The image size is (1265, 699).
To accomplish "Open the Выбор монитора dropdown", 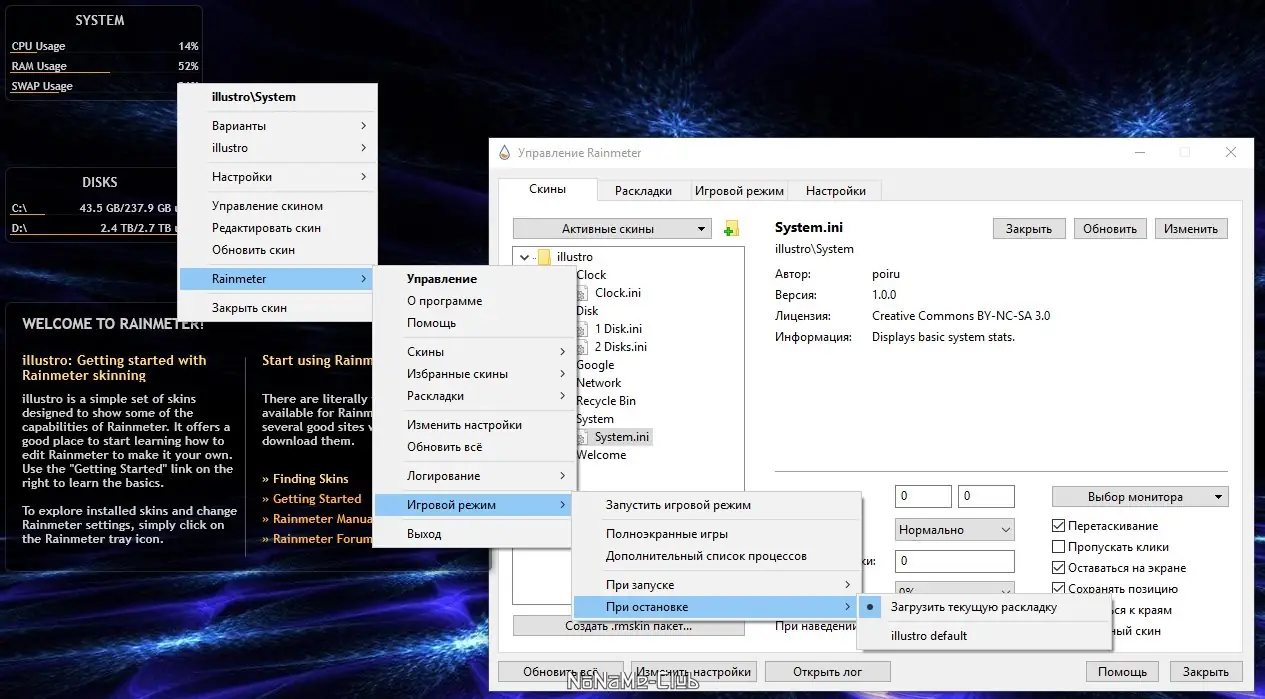I will tap(1140, 497).
